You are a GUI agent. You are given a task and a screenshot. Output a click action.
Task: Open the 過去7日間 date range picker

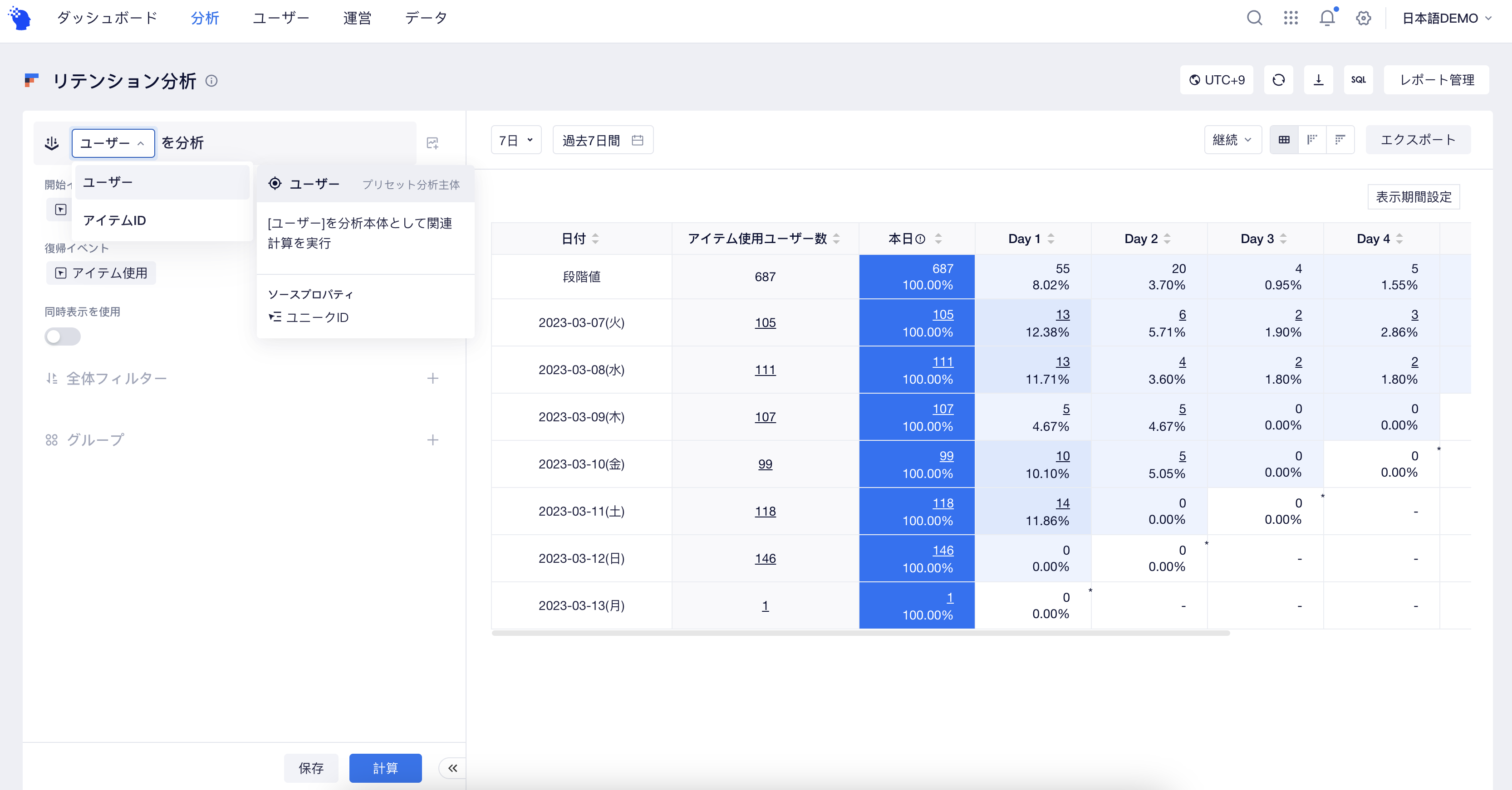(x=603, y=140)
